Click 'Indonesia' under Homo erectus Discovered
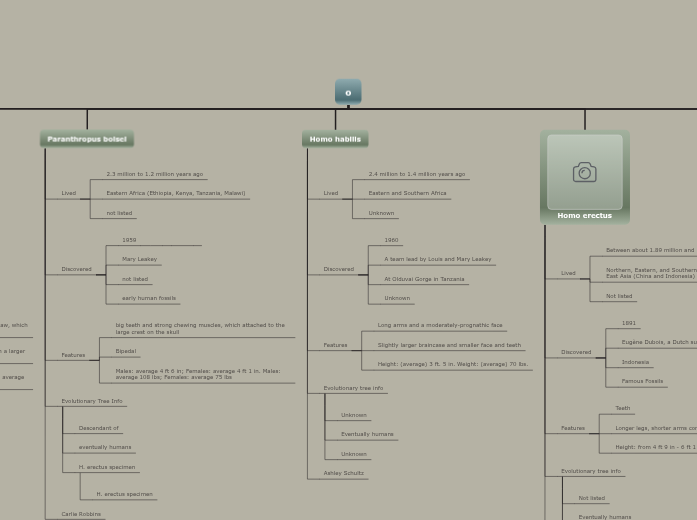697x520 pixels. (x=635, y=362)
